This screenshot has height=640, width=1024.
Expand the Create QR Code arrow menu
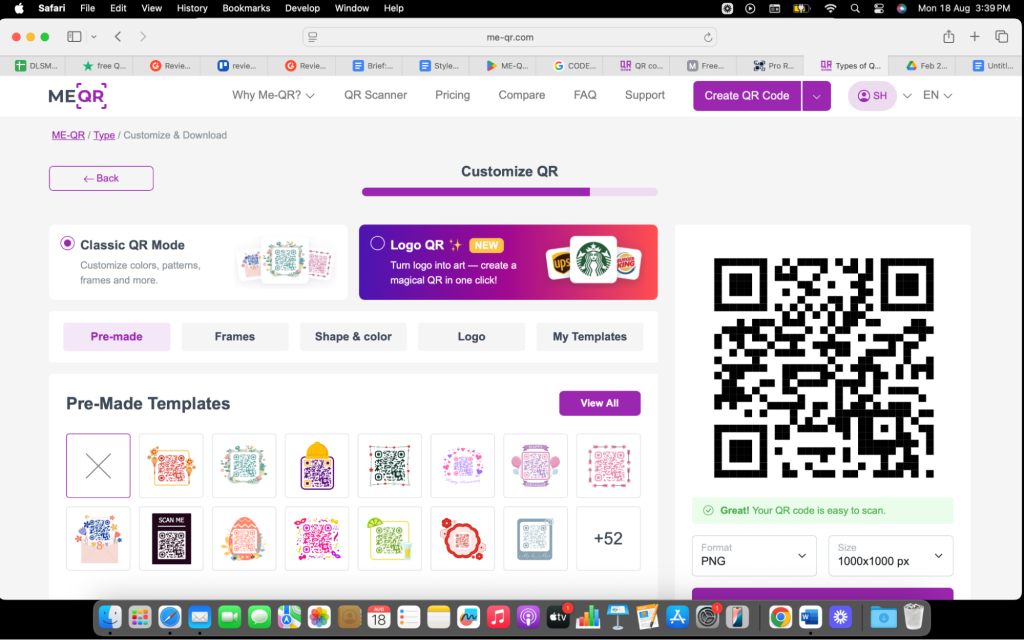coord(816,96)
